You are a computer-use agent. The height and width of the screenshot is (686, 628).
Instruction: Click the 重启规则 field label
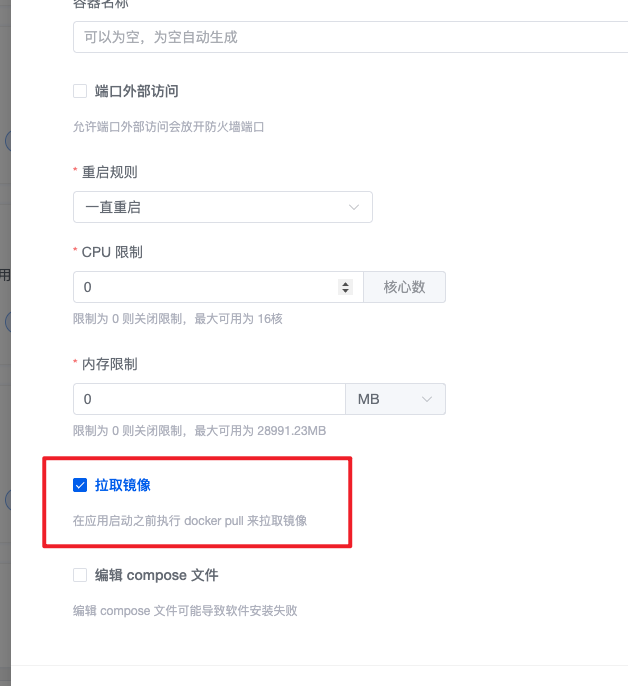[x=109, y=172]
